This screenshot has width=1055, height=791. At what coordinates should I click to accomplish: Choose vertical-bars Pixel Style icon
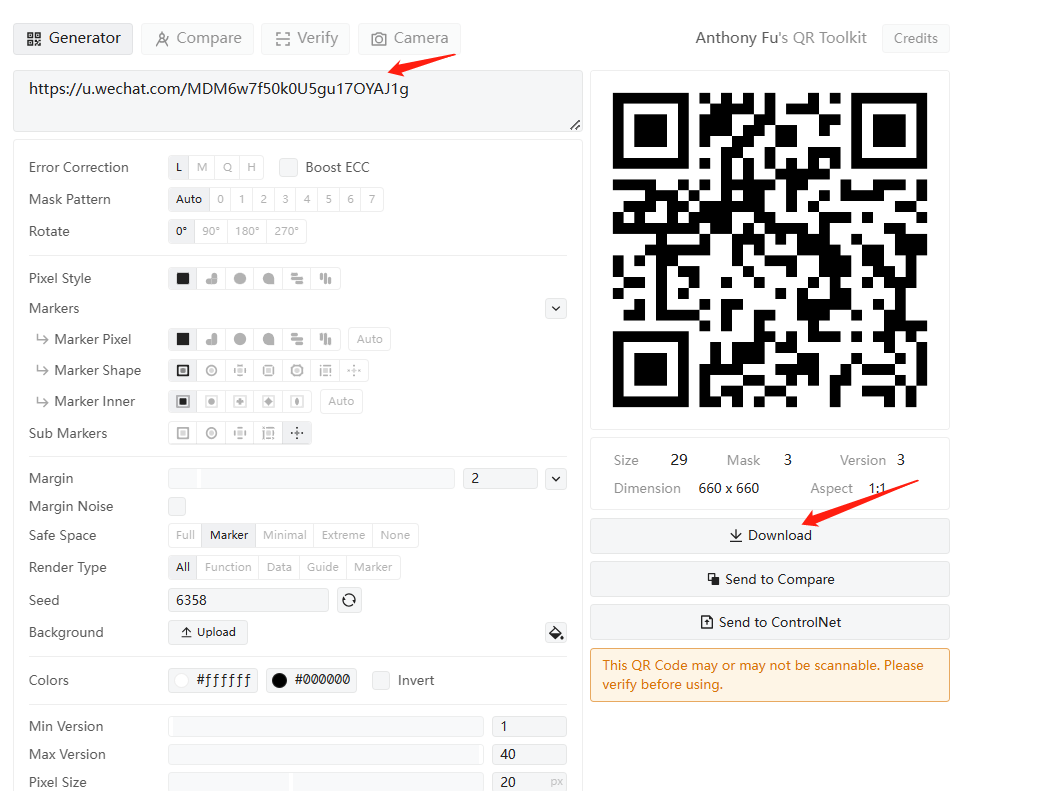[326, 278]
